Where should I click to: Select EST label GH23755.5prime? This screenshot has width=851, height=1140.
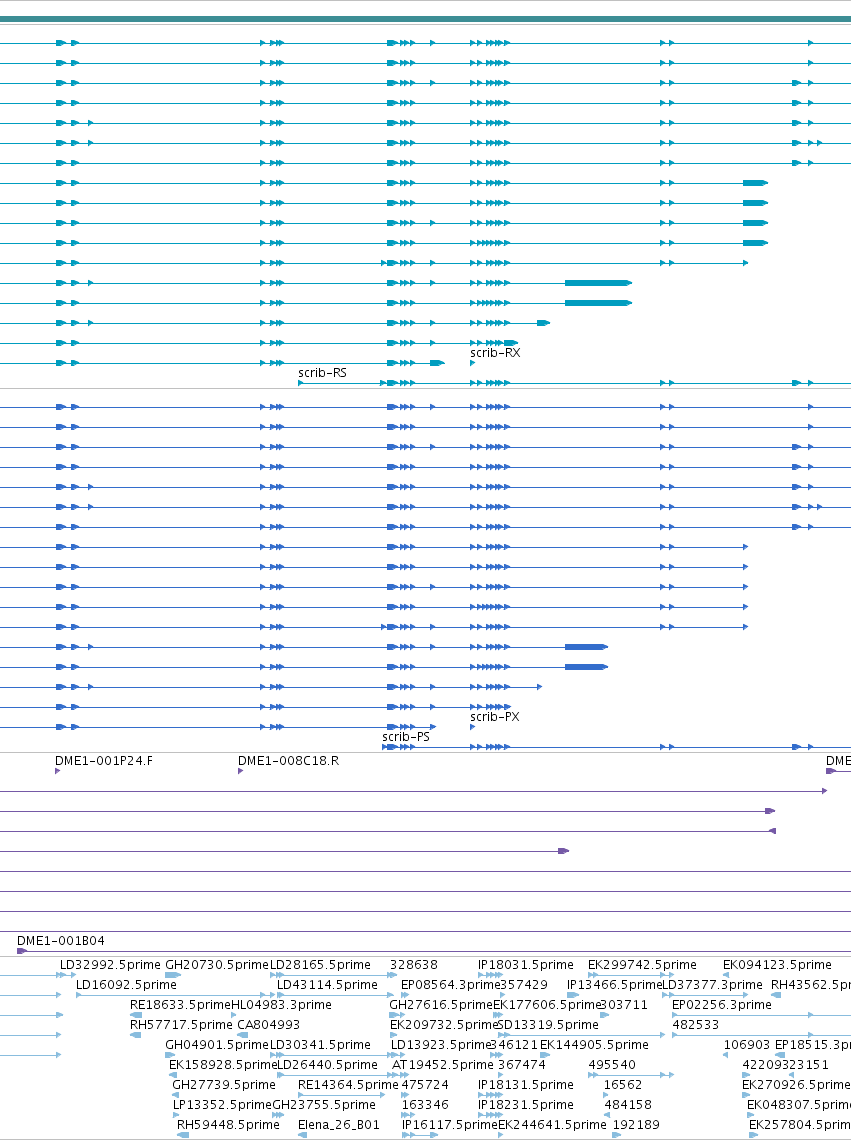[324, 1104]
